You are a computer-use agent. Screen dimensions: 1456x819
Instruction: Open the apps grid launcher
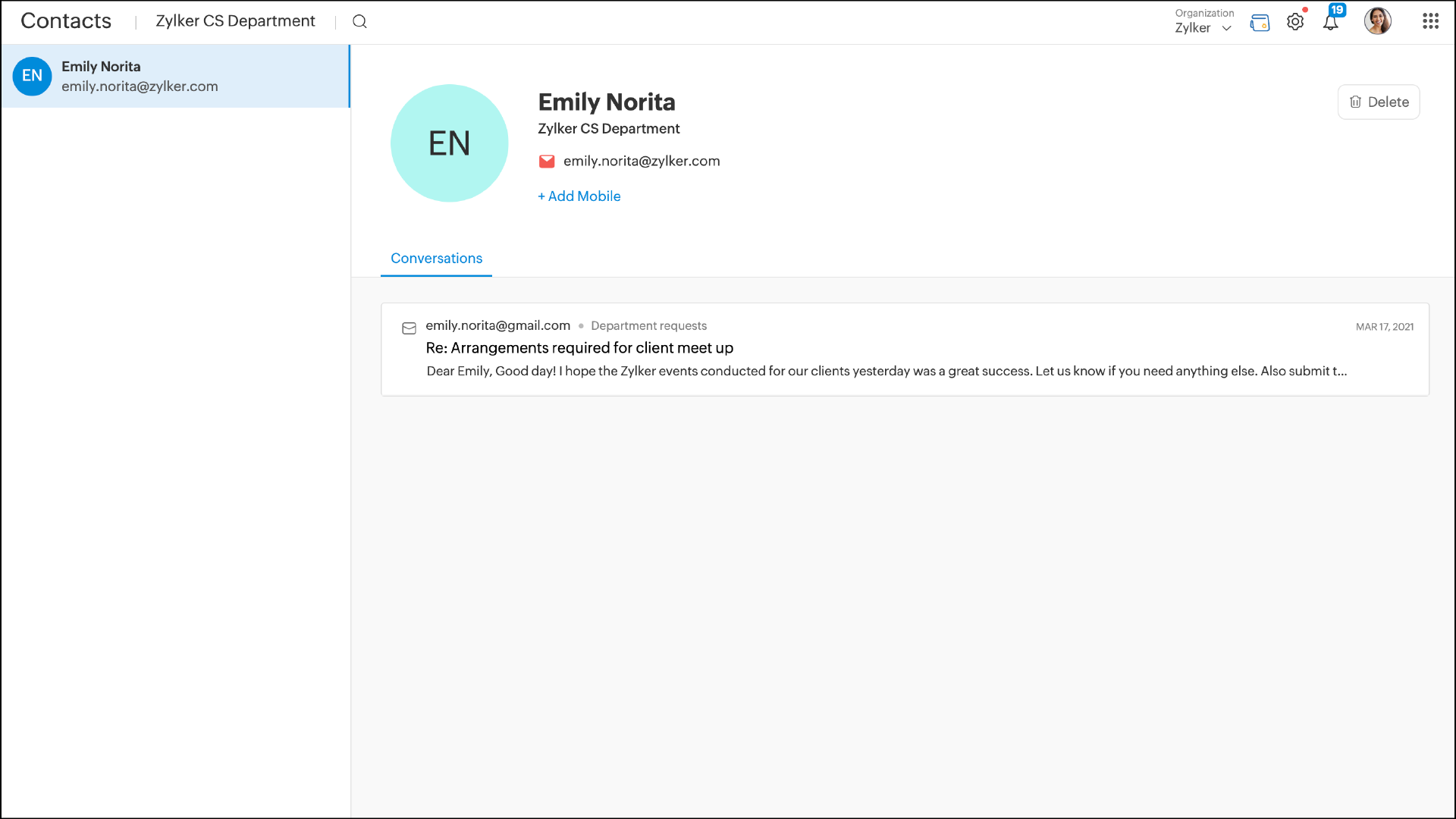[x=1430, y=21]
